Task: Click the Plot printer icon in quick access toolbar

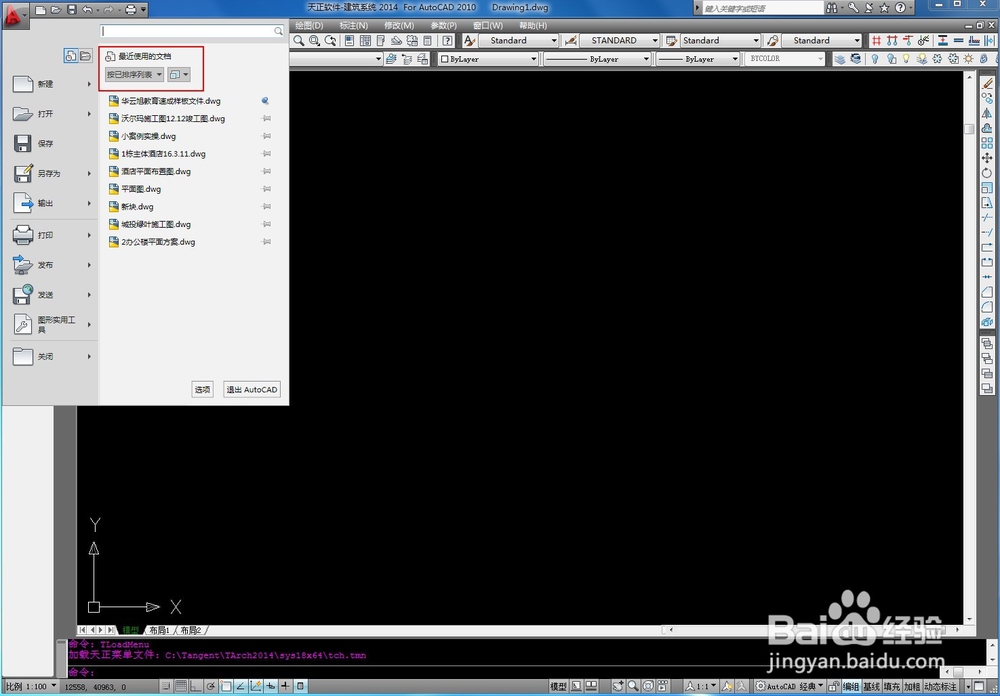Action: pyautogui.click(x=131, y=10)
